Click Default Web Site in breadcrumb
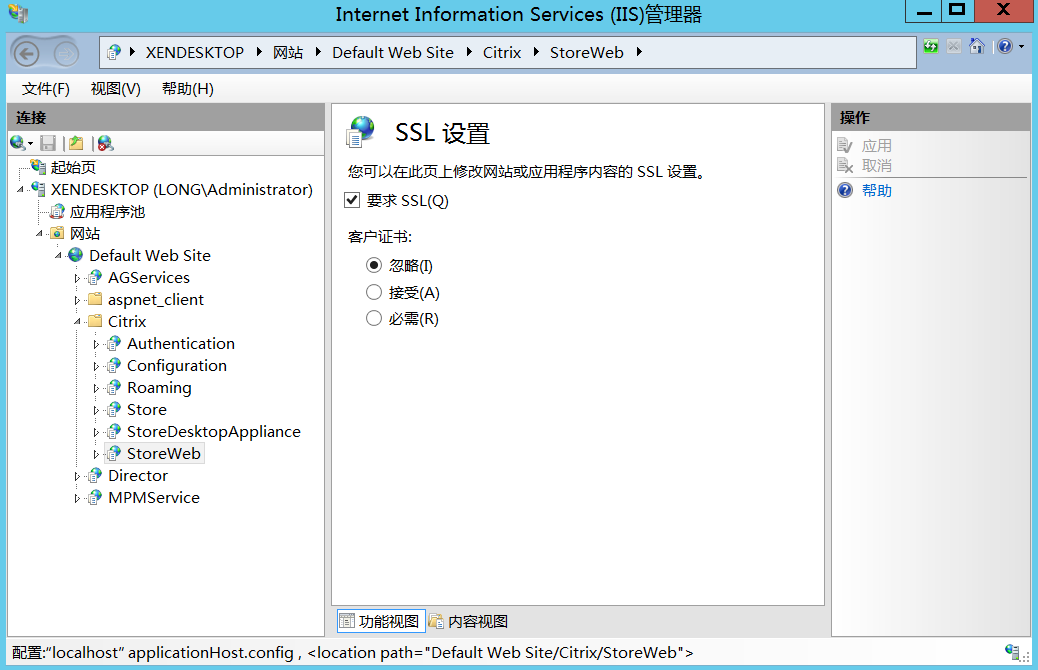This screenshot has width=1038, height=670. pos(393,52)
